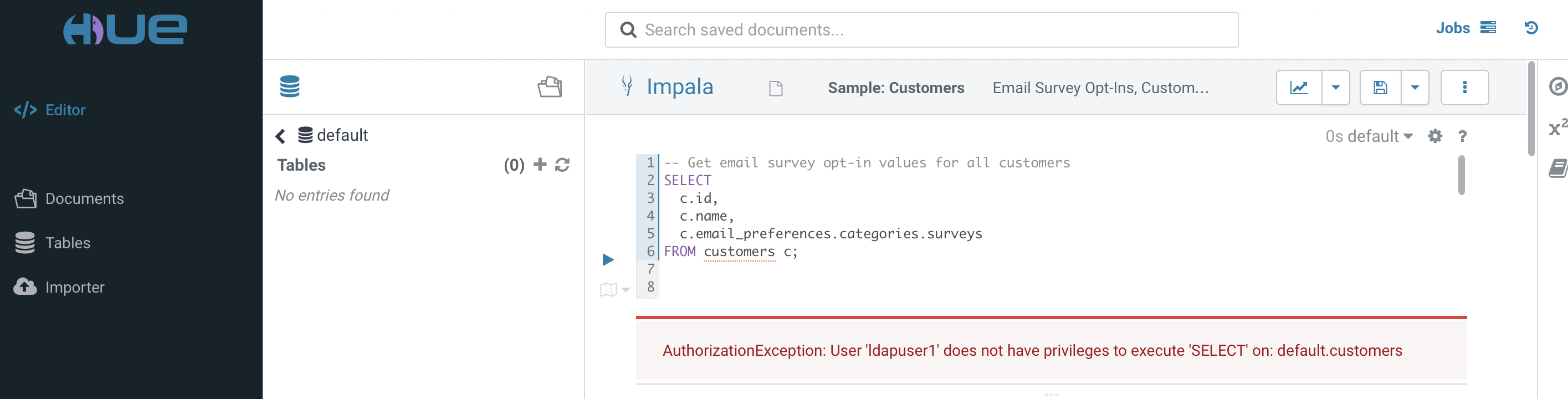Open the query settings gear icon

point(1434,136)
